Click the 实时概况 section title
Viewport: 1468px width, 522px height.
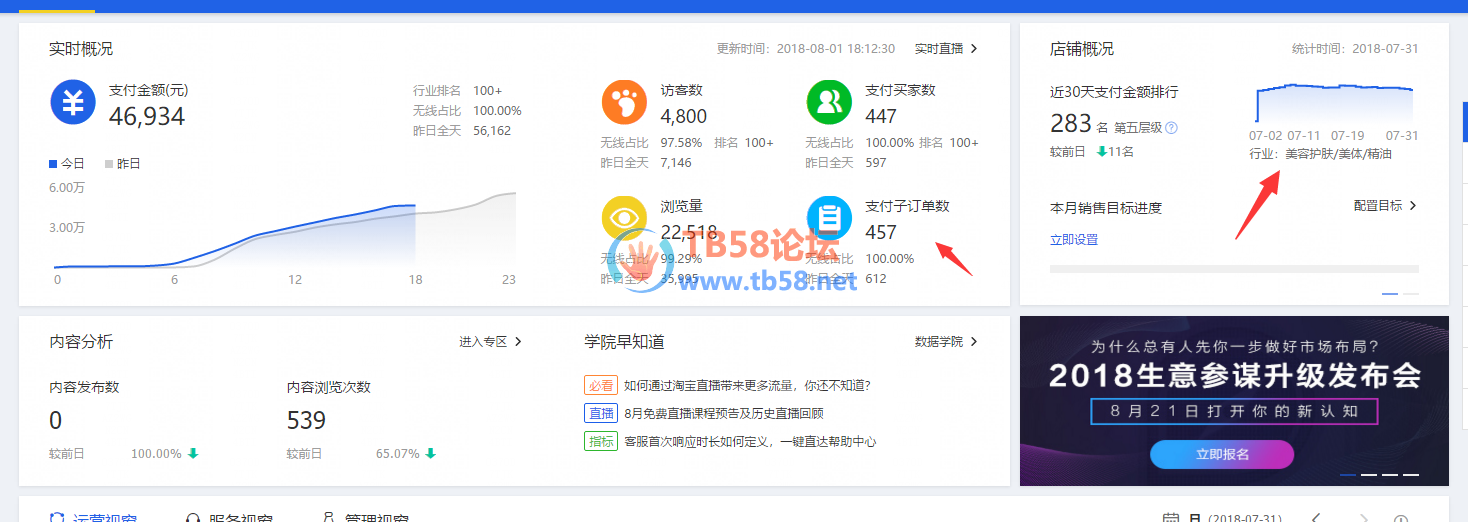tap(81, 48)
